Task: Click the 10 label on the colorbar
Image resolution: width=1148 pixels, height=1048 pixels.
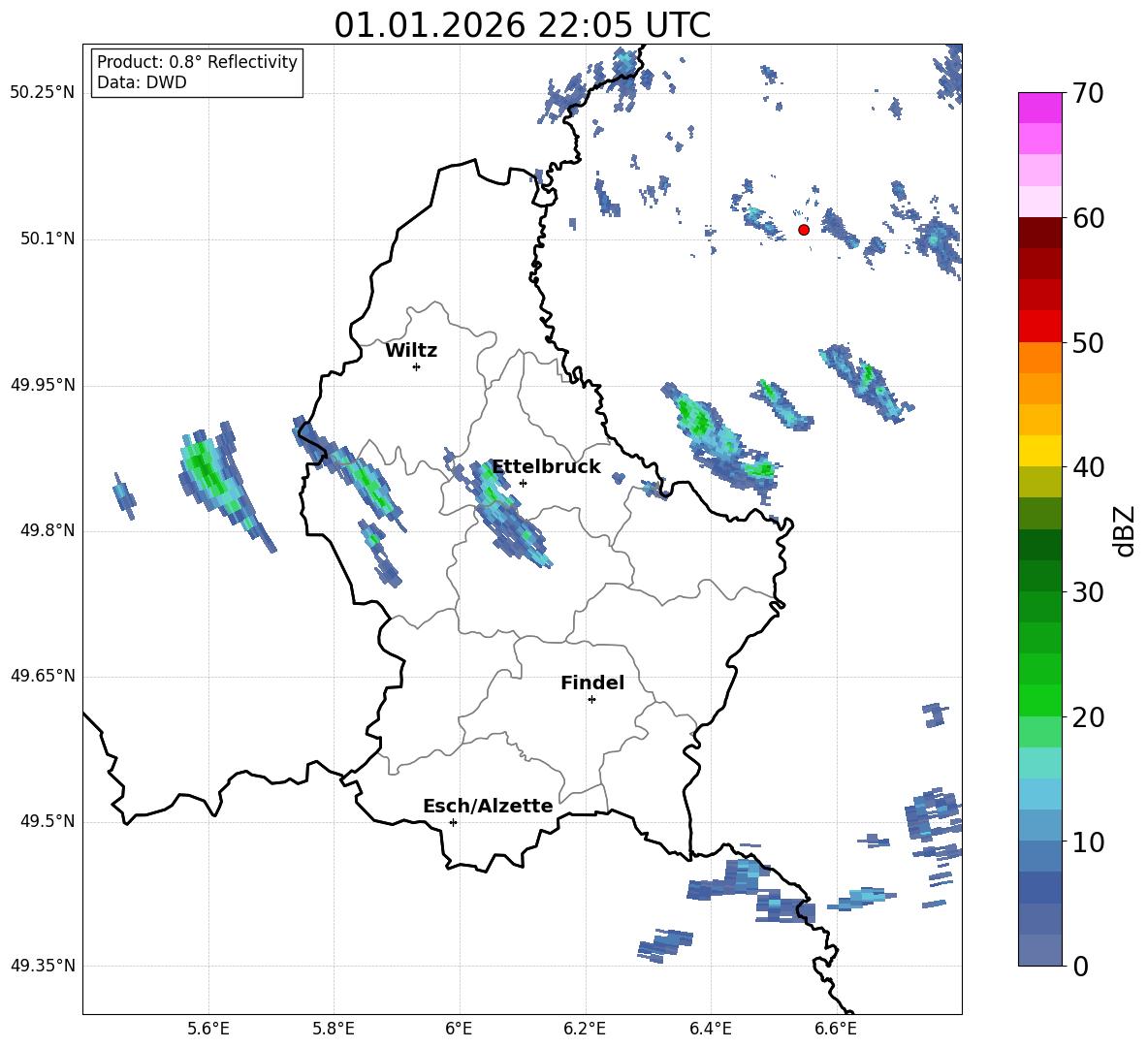Action: 1087,842
